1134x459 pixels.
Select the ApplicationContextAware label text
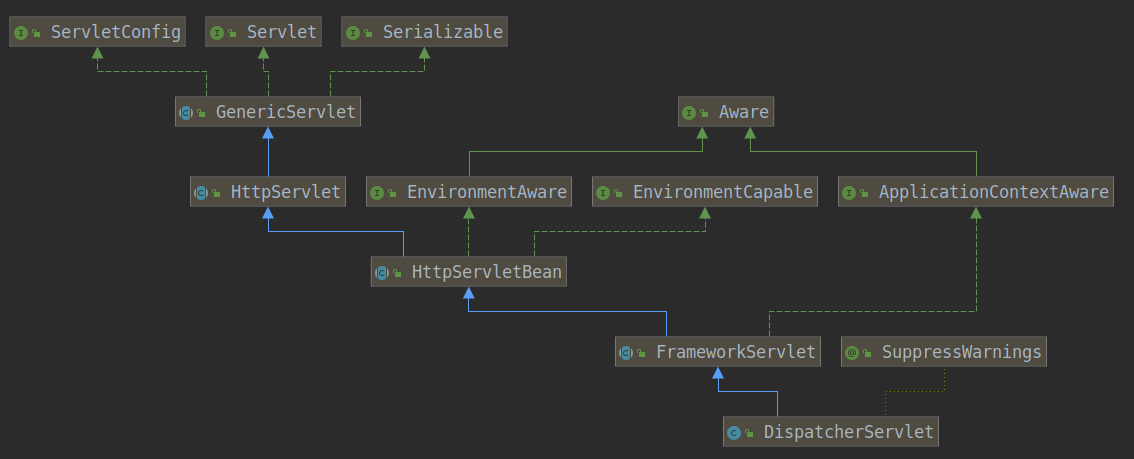993,192
